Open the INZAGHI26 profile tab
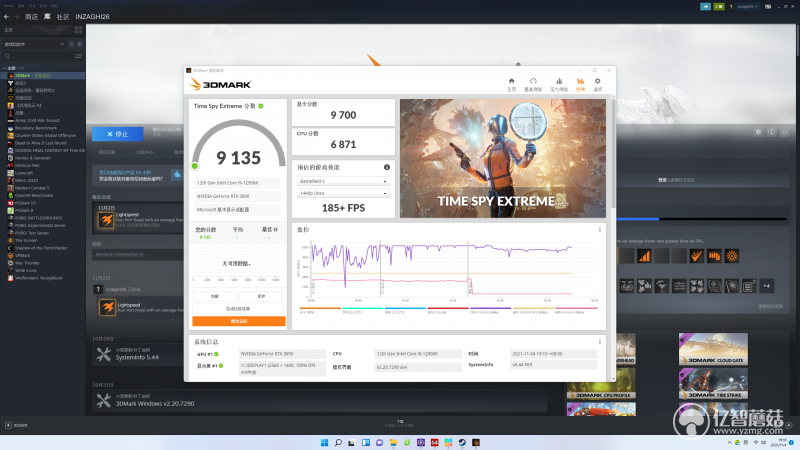The height and width of the screenshot is (450, 800). 92,17
